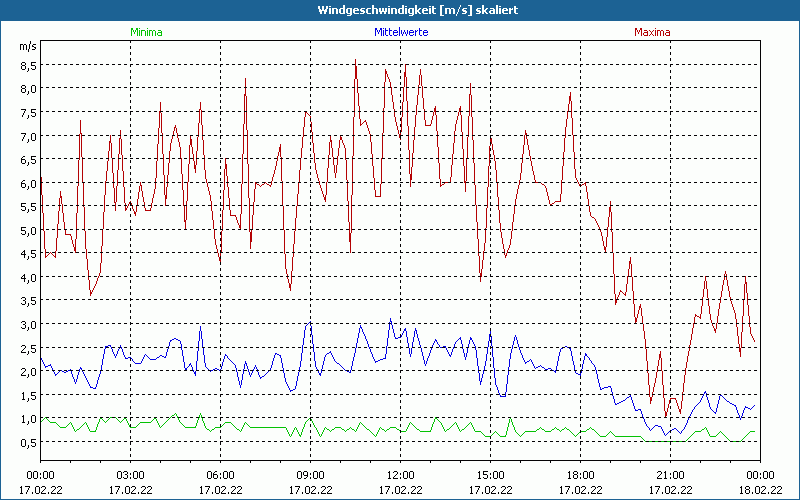
Task: Click the 4,0 y-axis value
Action: pos(28,278)
